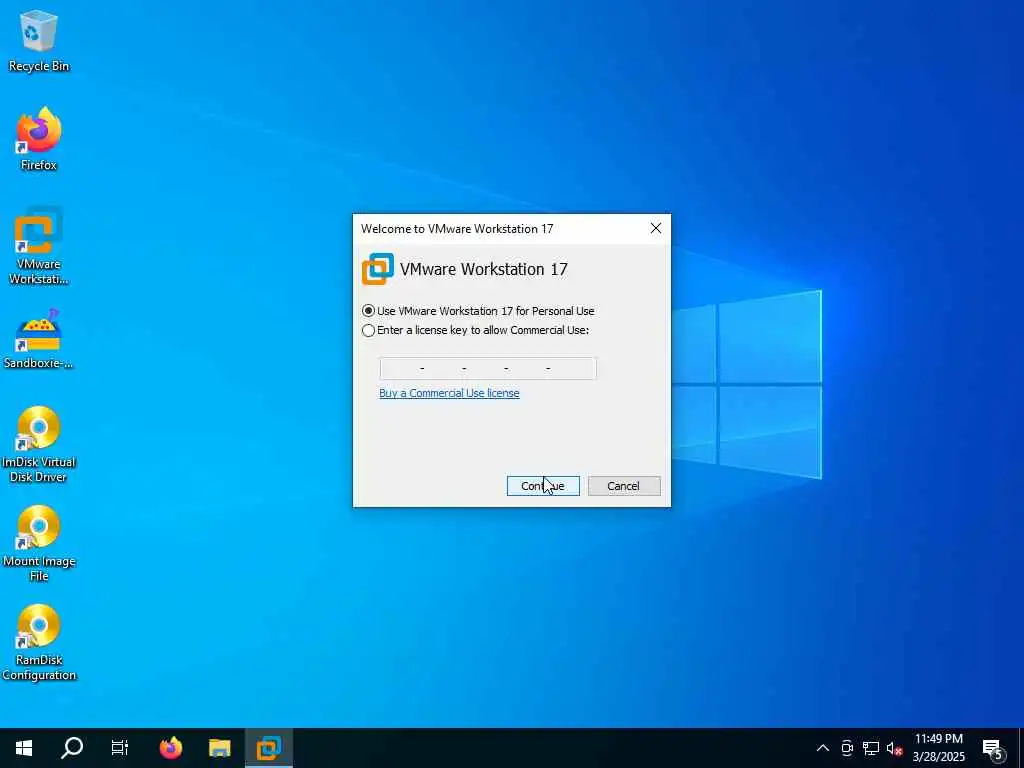The height and width of the screenshot is (768, 1024).
Task: Open the network status tray icon
Action: (871, 748)
